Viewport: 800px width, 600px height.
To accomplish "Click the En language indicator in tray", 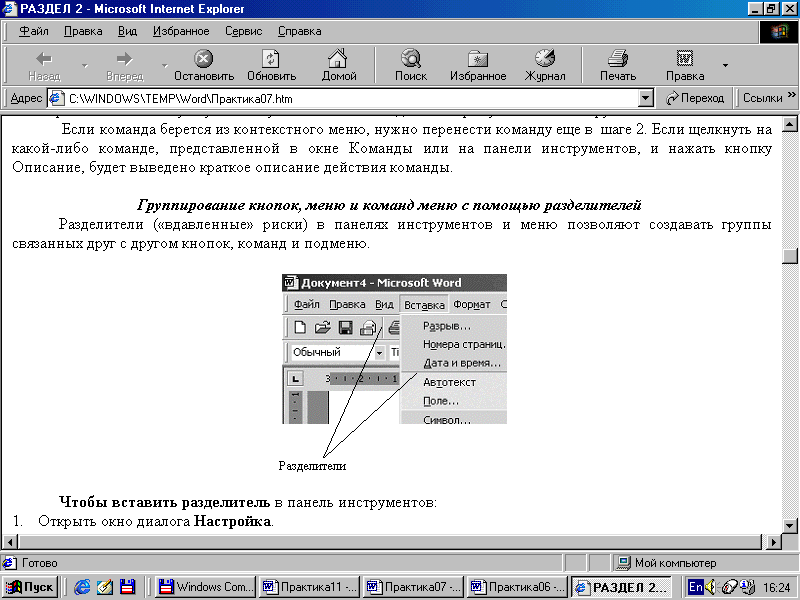I will point(695,587).
